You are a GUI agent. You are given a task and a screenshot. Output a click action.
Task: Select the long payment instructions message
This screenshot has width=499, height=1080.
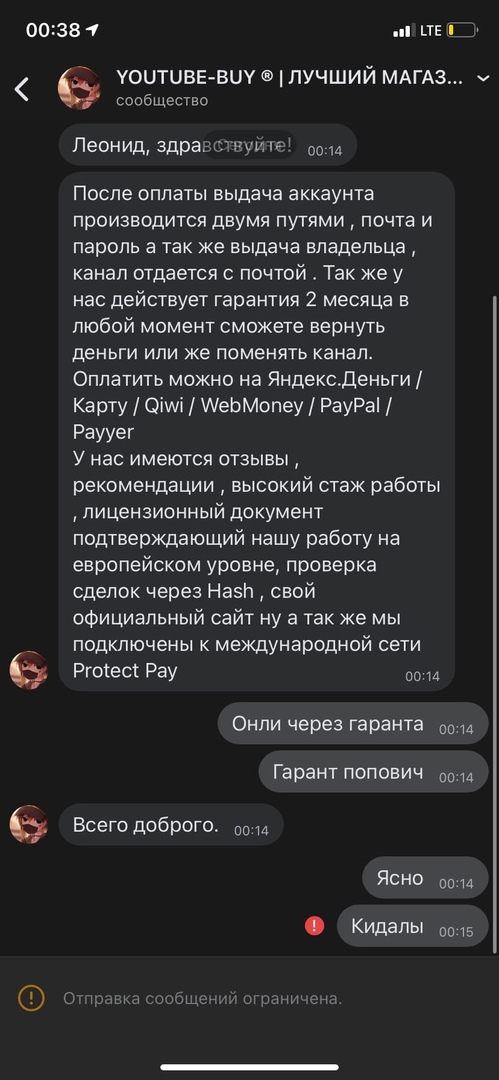coord(256,432)
